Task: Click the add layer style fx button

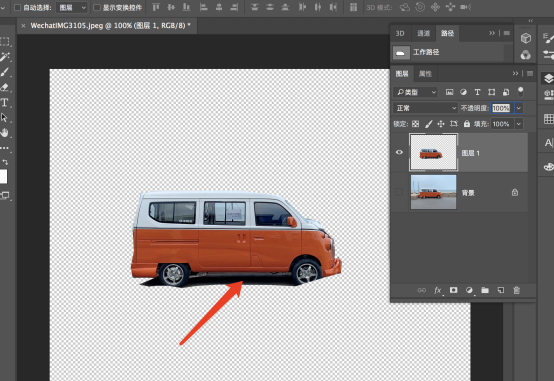Action: coord(438,291)
